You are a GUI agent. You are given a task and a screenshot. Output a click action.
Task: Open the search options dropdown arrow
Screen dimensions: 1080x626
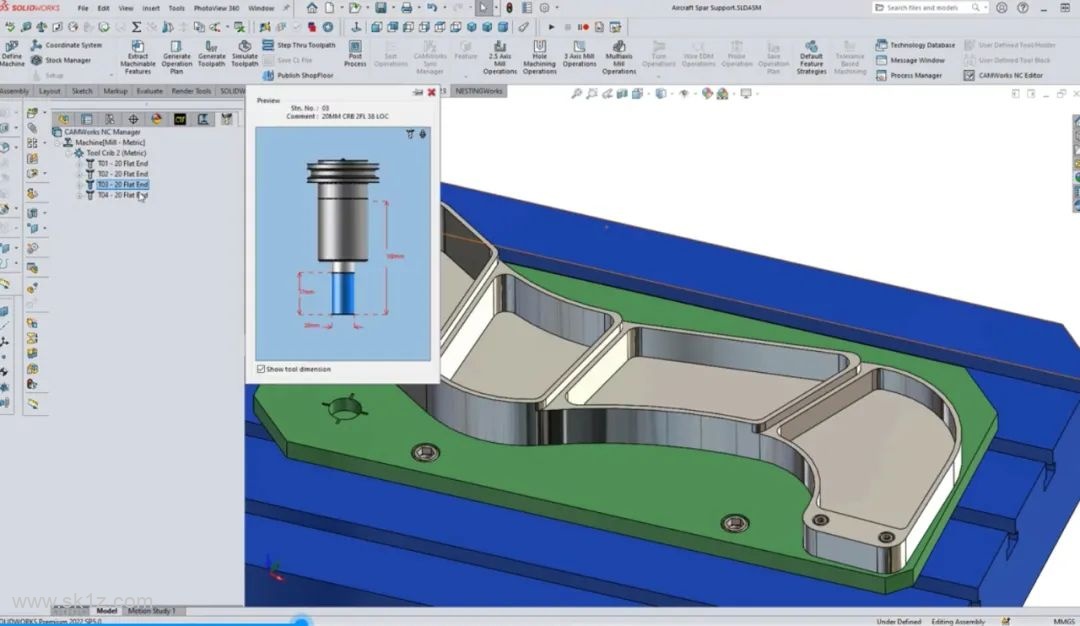(x=986, y=8)
